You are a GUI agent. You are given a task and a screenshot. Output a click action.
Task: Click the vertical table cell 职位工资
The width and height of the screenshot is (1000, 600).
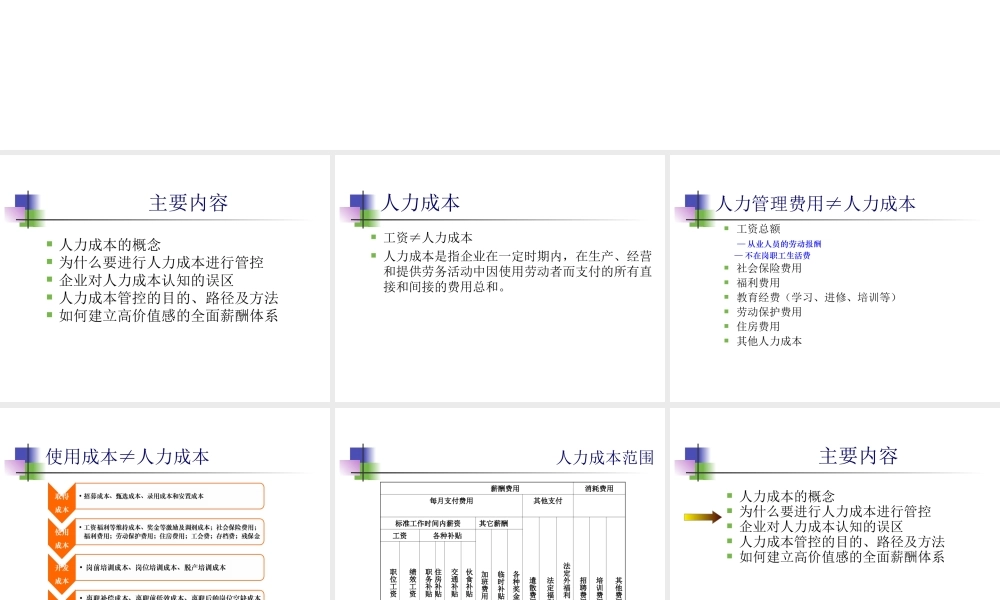(393, 583)
